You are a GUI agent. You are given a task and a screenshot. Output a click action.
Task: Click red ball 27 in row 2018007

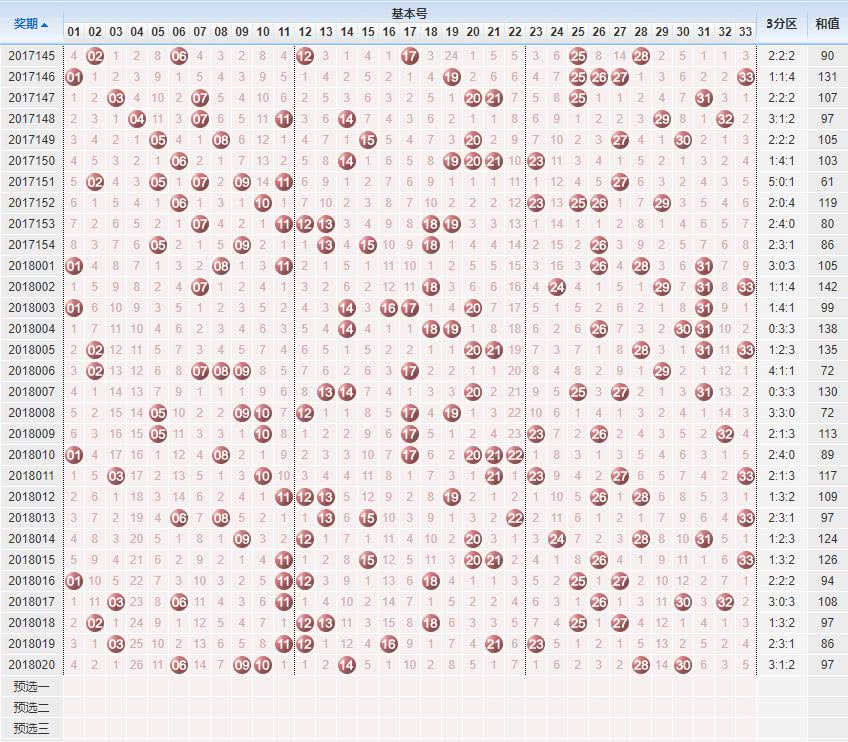[x=620, y=393]
